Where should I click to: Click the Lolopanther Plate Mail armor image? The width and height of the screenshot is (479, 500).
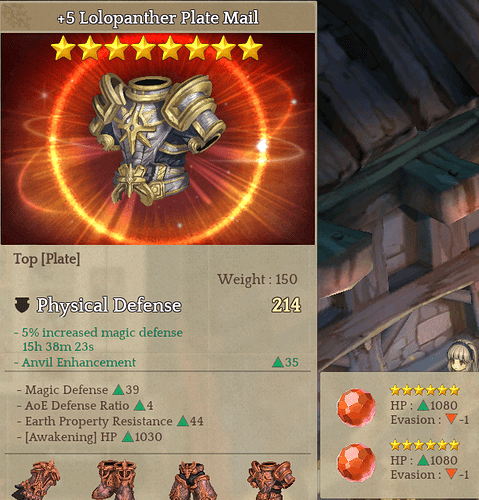[x=157, y=140]
